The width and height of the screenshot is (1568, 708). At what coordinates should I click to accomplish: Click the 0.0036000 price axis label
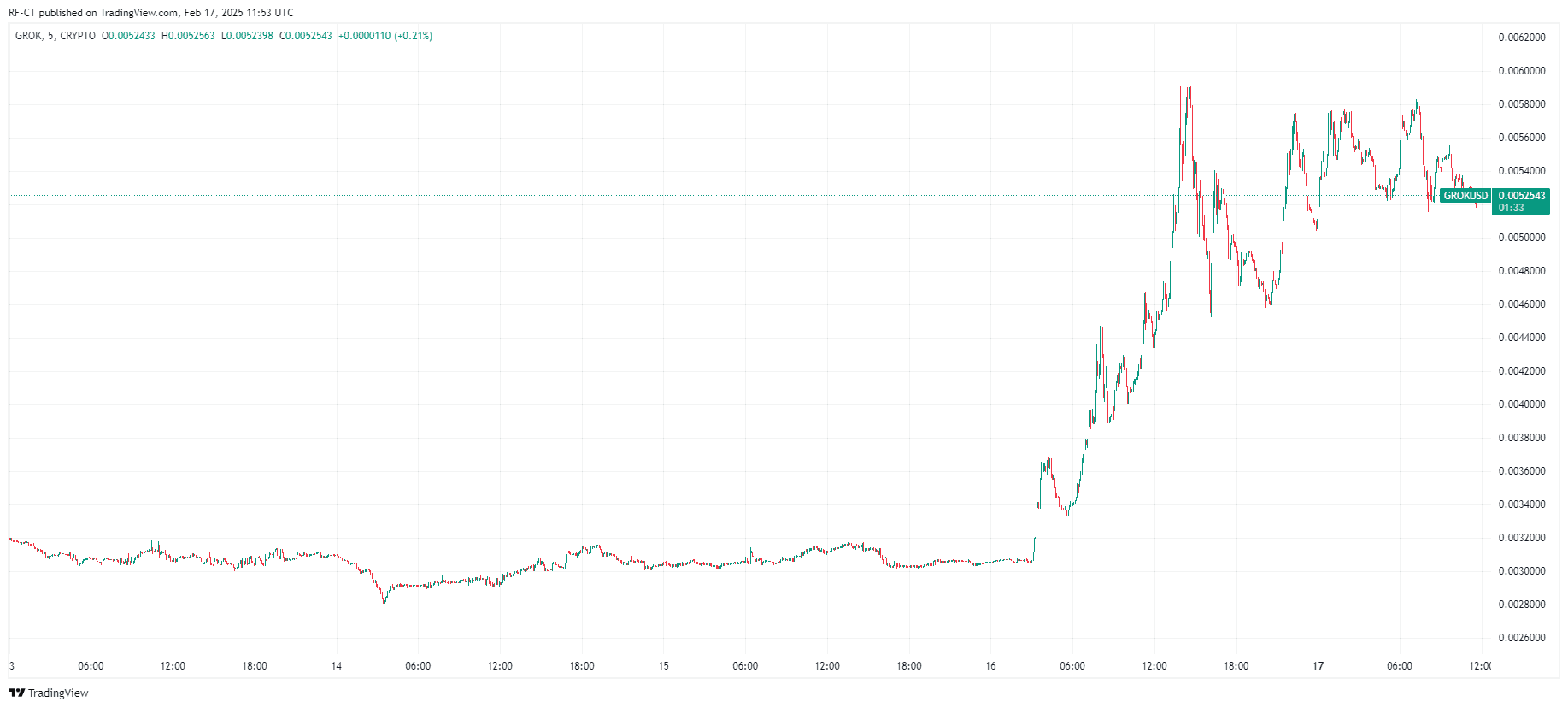pos(1522,471)
